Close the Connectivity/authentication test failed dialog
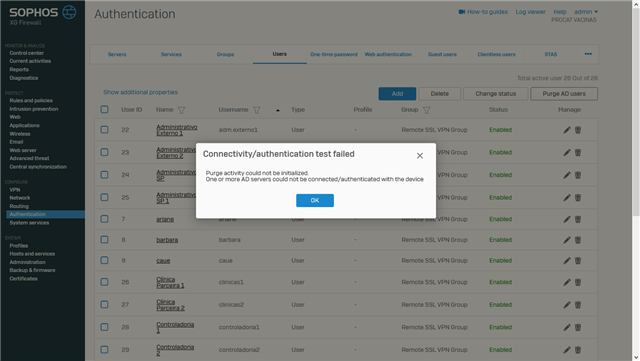This screenshot has width=640, height=361. click(x=420, y=156)
